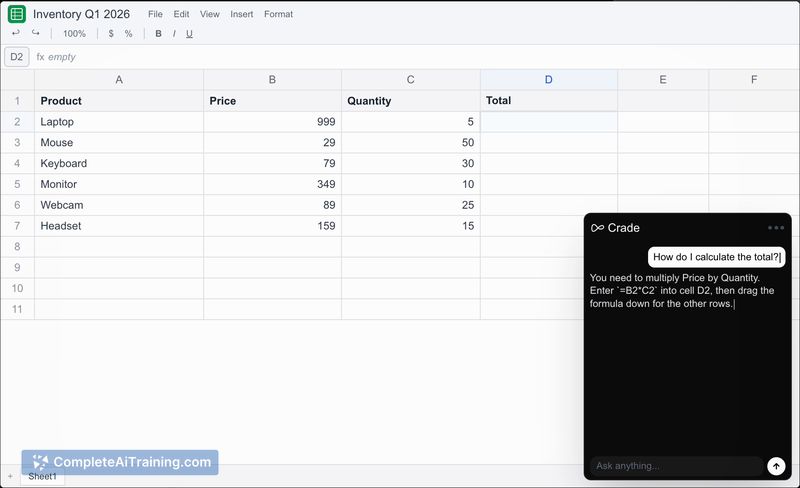
Task: Select the Keyboard quantity cell 30
Action: [x=411, y=163]
